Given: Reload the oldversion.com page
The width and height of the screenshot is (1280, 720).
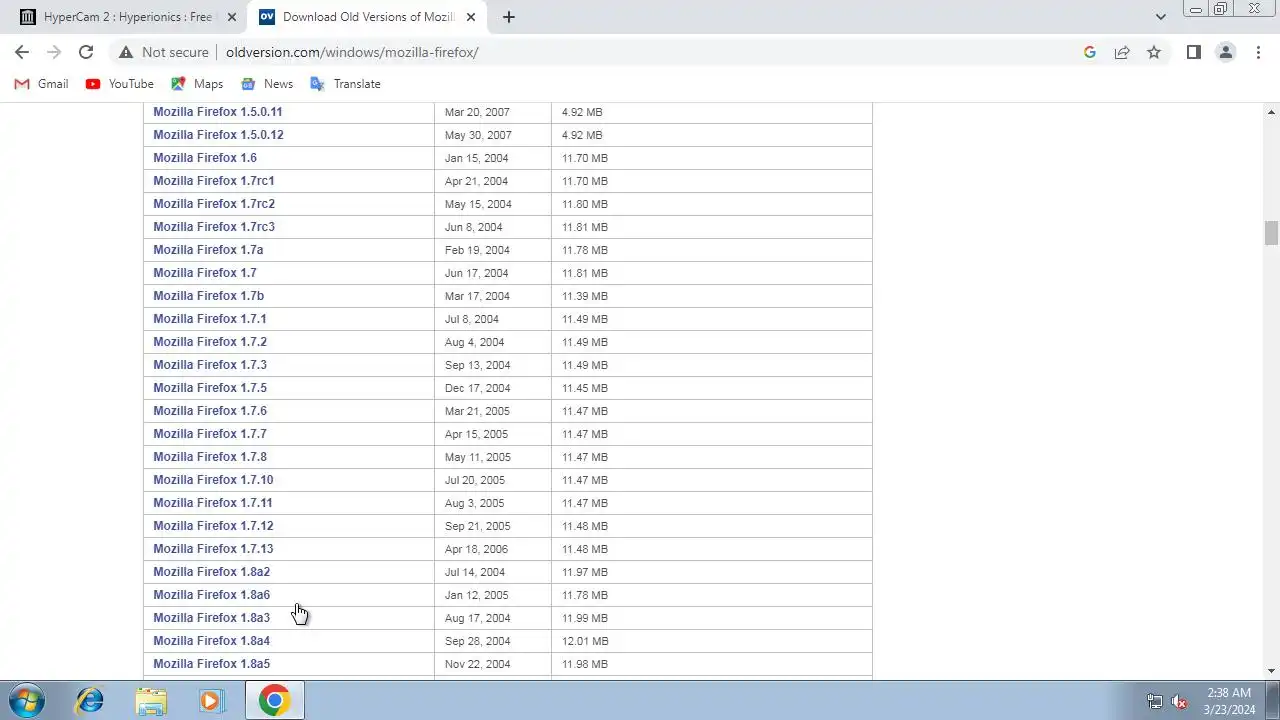Looking at the screenshot, I should click(86, 52).
